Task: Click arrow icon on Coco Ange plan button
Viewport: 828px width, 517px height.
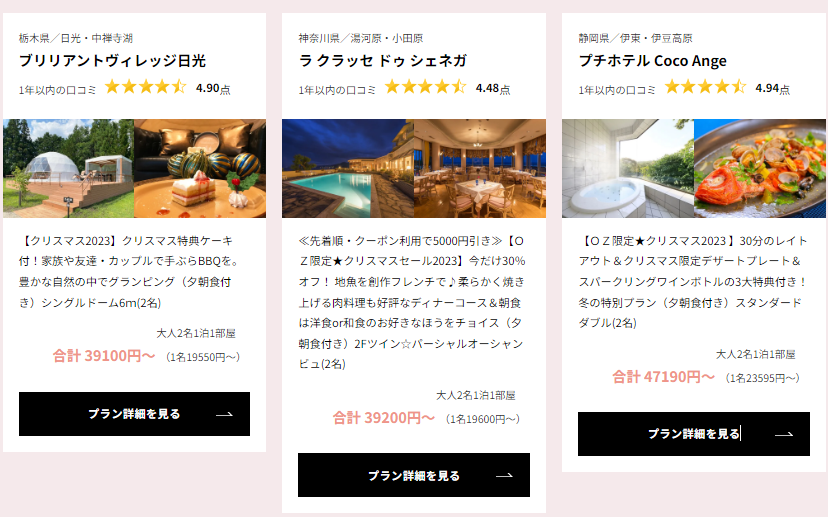Action: click(784, 435)
